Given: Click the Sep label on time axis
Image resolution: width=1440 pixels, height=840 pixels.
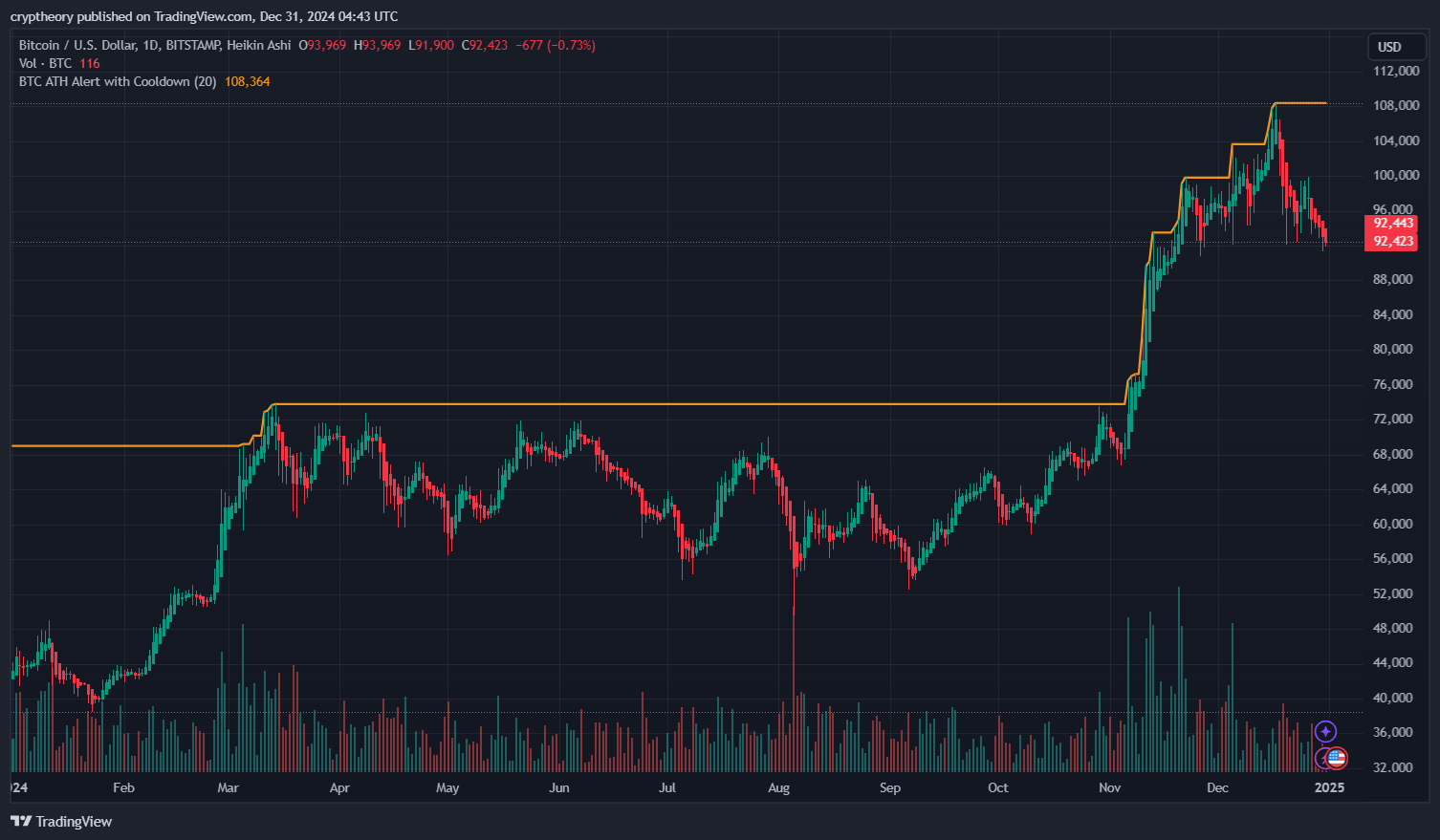Looking at the screenshot, I should (x=890, y=787).
